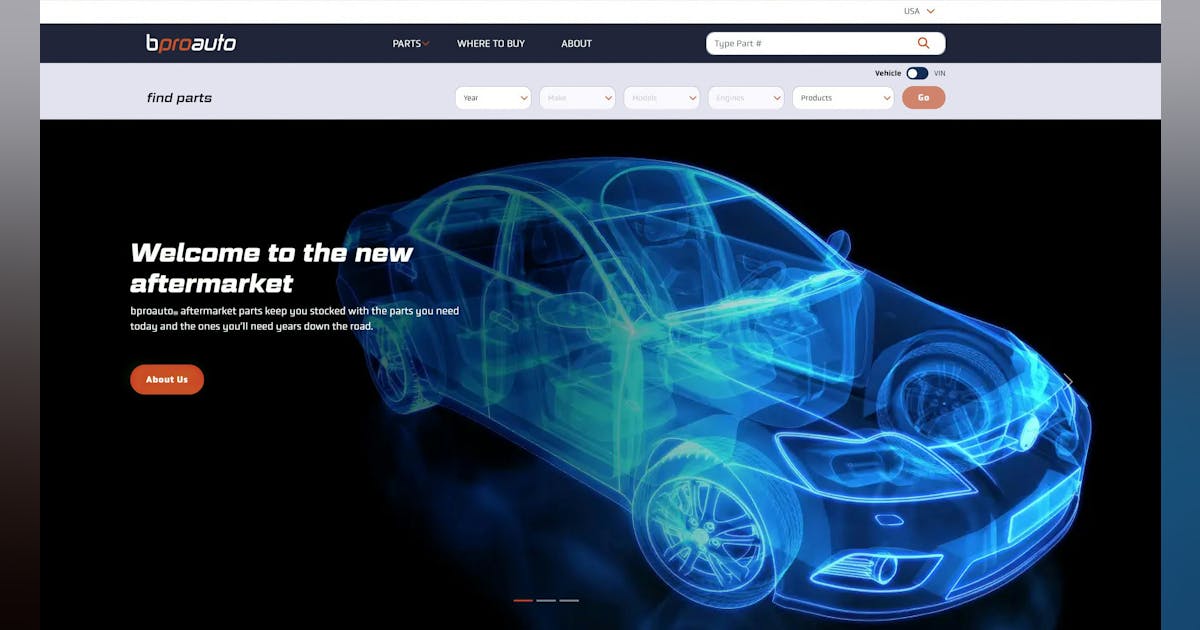Select the second carousel slide indicator

tap(546, 600)
